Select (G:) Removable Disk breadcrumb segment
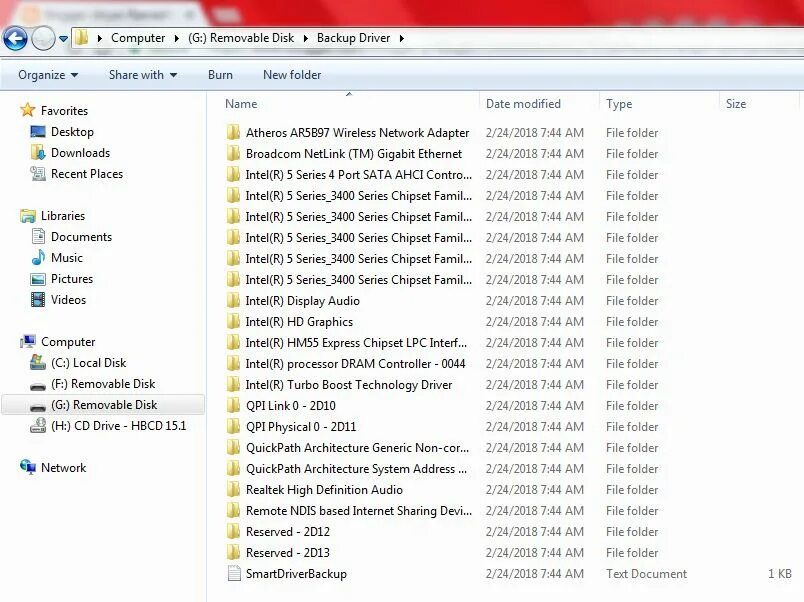Screen dimensions: 804x602 click(241, 38)
